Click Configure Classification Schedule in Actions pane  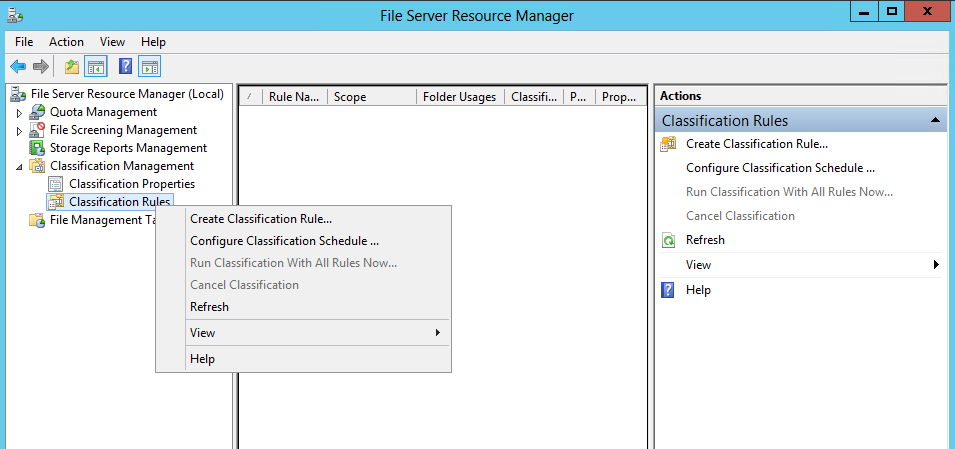tap(780, 168)
